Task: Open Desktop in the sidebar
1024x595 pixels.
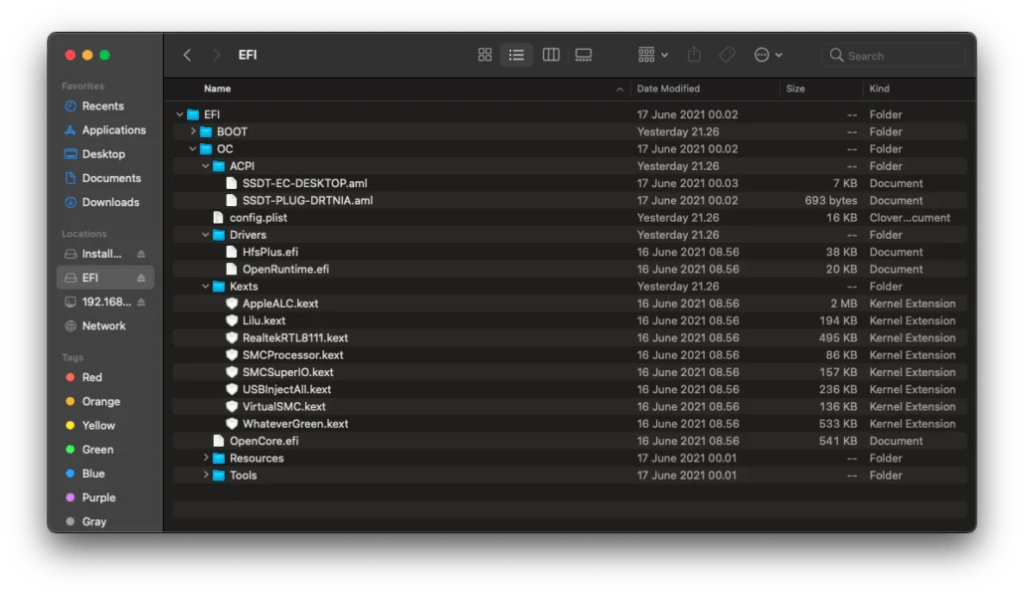Action: [x=94, y=154]
